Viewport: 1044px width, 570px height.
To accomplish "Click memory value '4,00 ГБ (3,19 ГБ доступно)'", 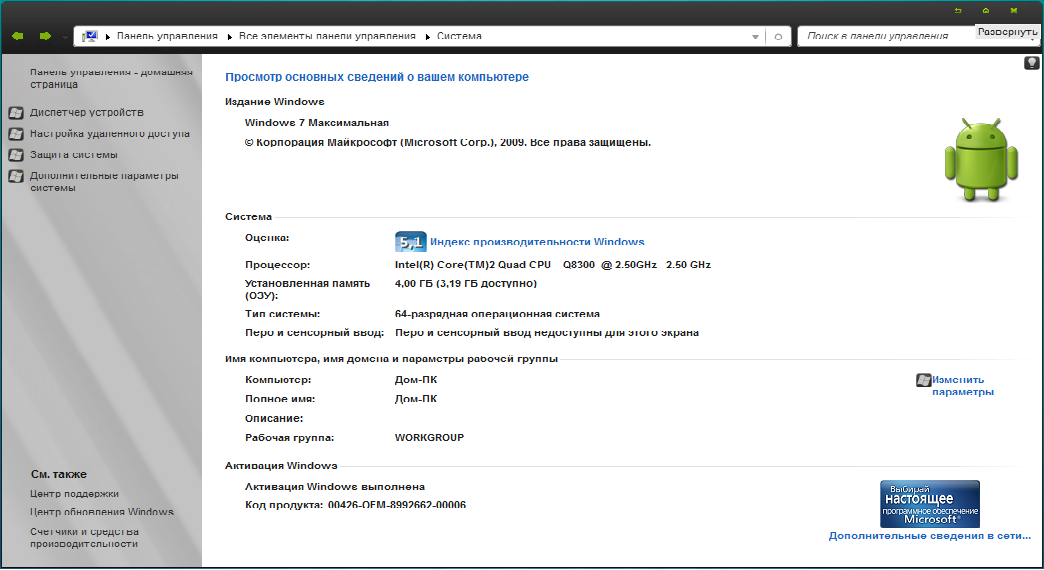I will click(x=465, y=284).
